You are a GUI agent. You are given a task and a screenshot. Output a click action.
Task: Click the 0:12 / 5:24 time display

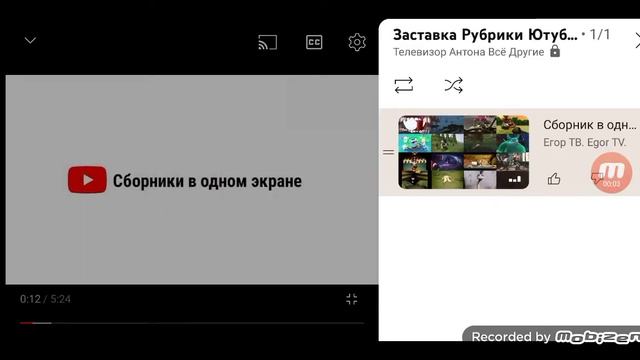pos(45,299)
